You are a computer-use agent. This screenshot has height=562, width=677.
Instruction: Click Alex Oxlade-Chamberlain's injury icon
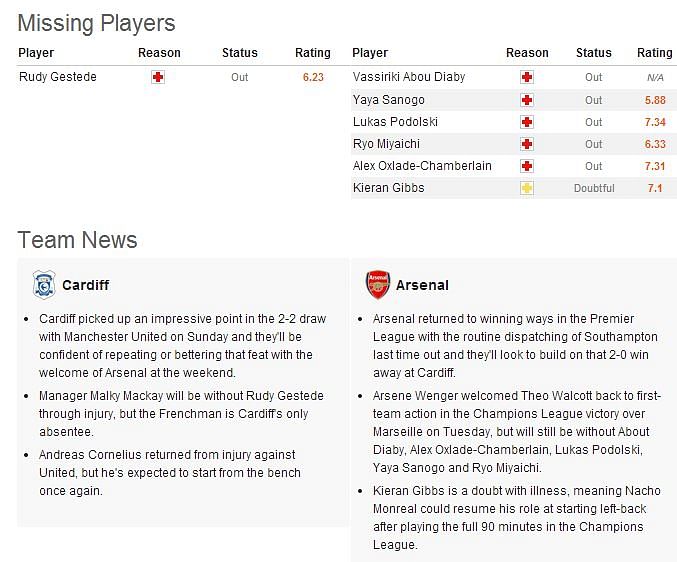point(527,166)
